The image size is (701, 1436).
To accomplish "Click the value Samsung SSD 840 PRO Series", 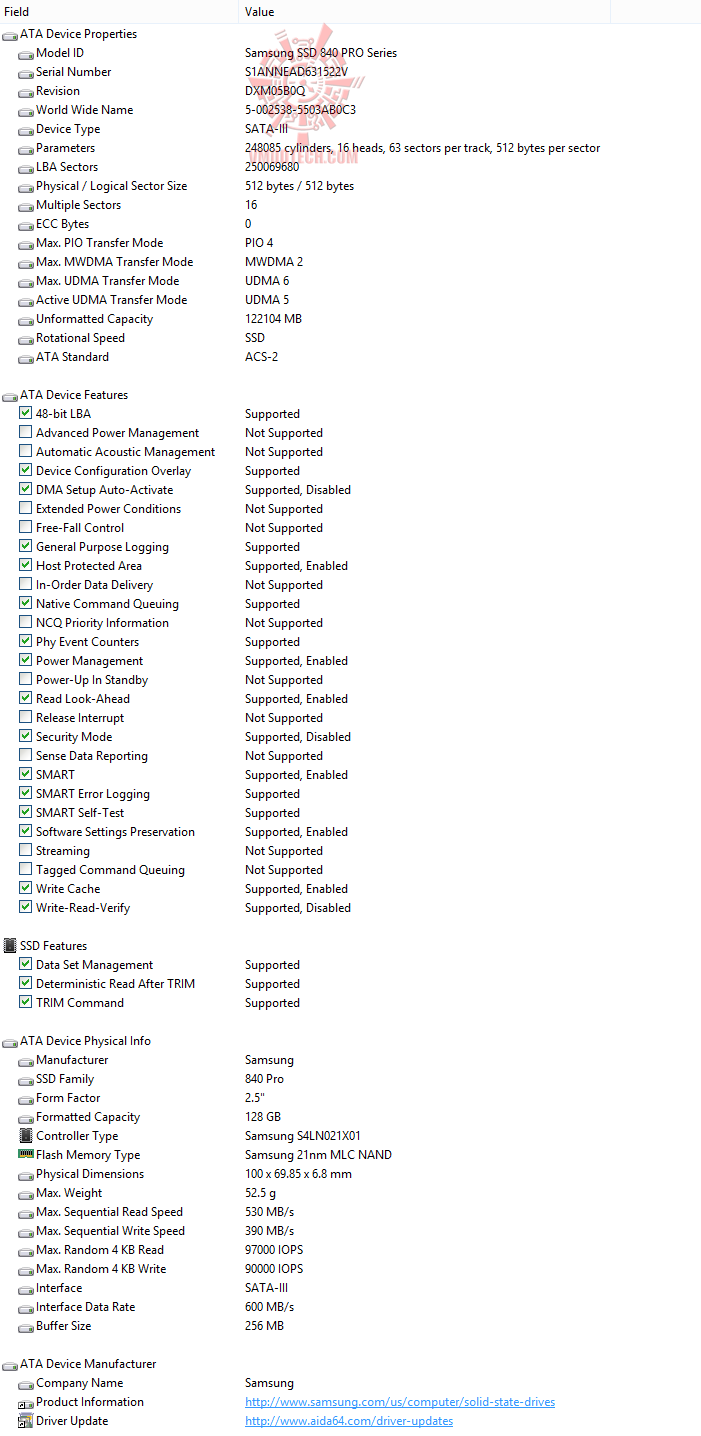I will click(321, 53).
